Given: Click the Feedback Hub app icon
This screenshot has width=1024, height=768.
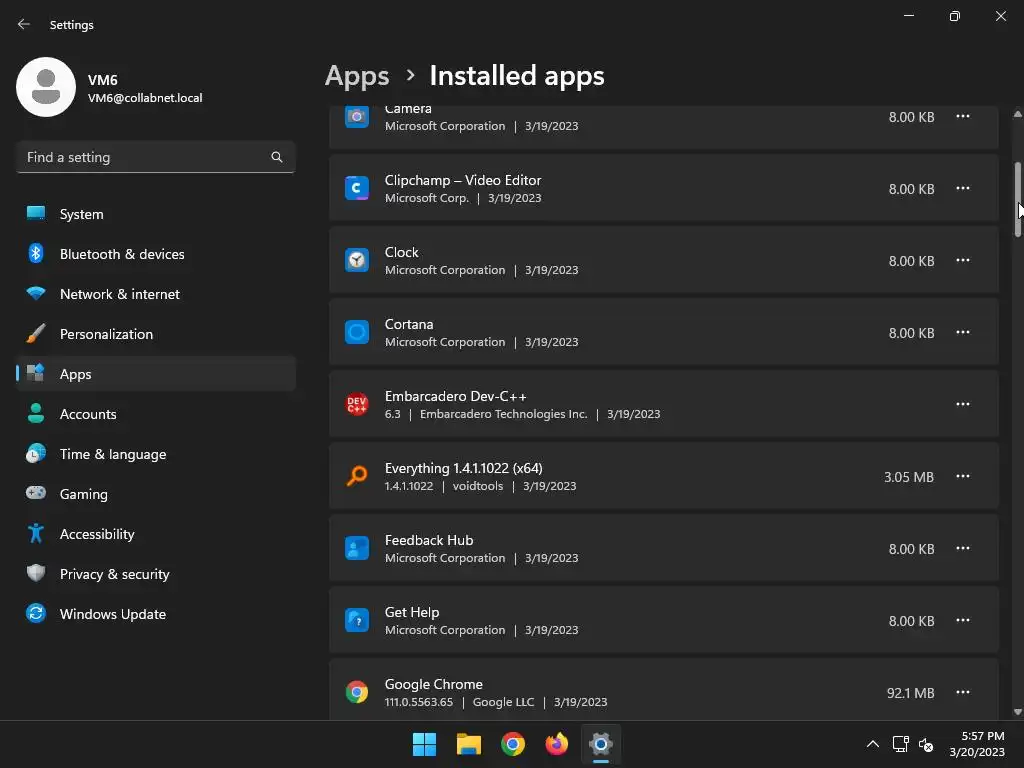Looking at the screenshot, I should (357, 548).
